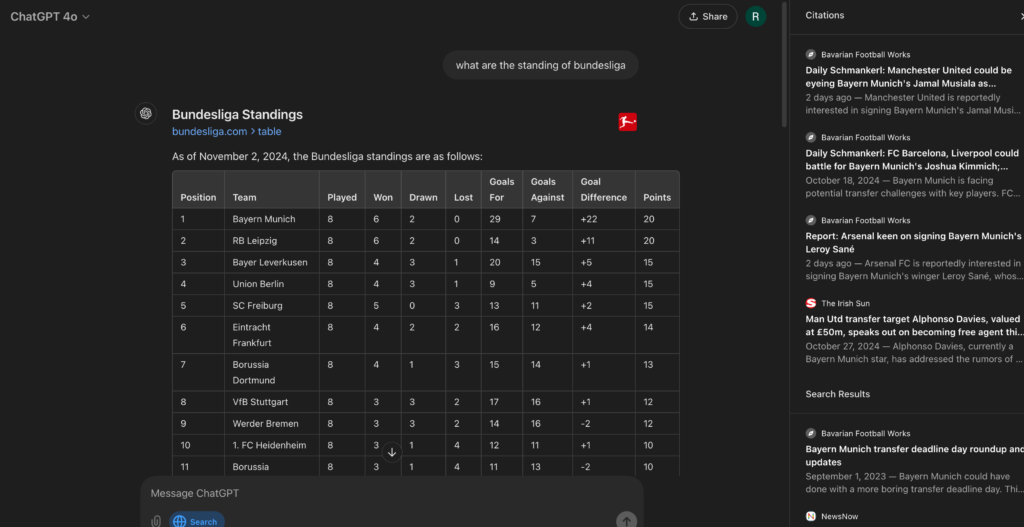Image resolution: width=1024 pixels, height=527 pixels.
Task: Click the Bundesliga logo icon
Action: (x=627, y=122)
